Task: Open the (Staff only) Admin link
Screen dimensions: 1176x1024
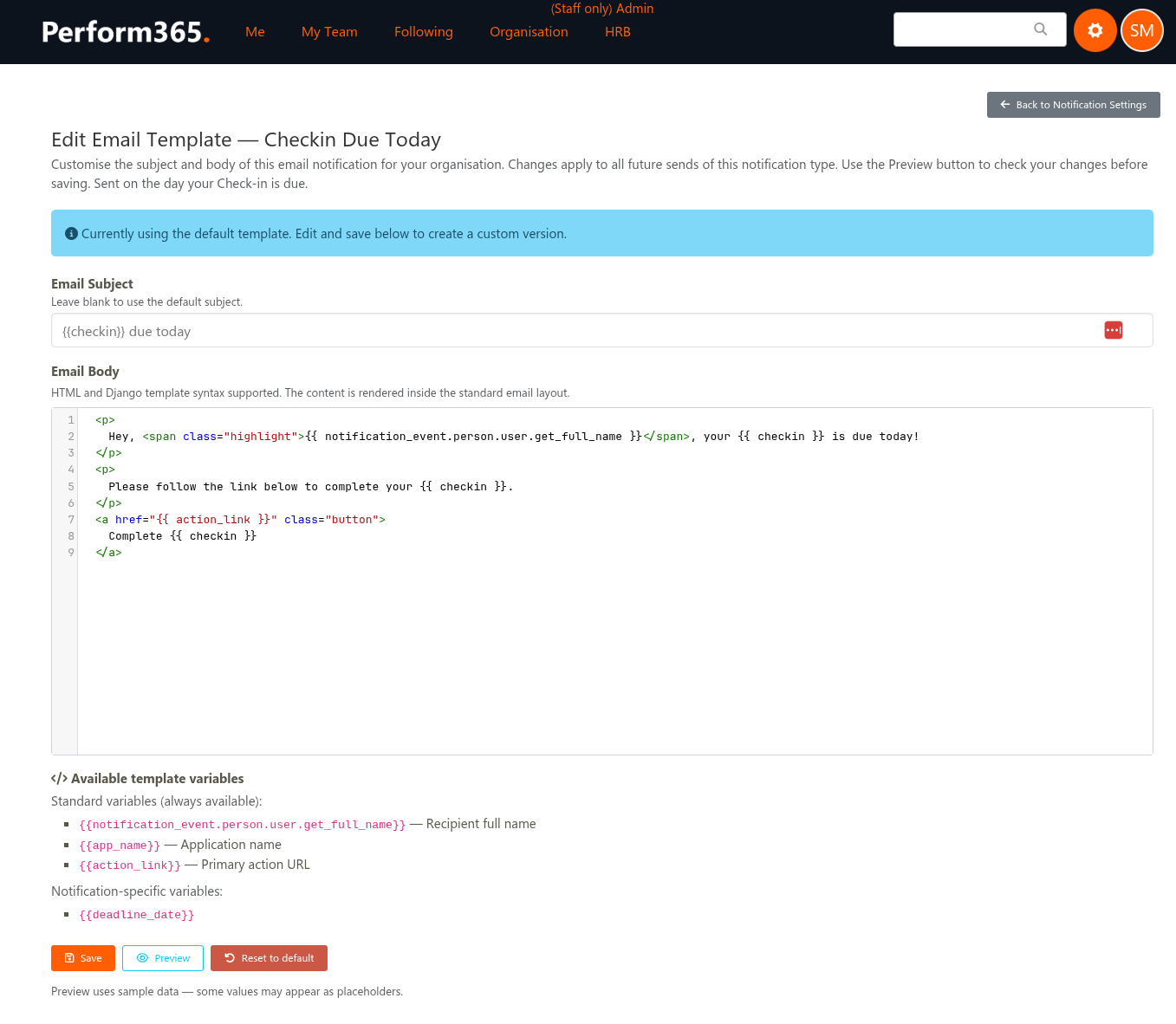Action: tap(602, 9)
